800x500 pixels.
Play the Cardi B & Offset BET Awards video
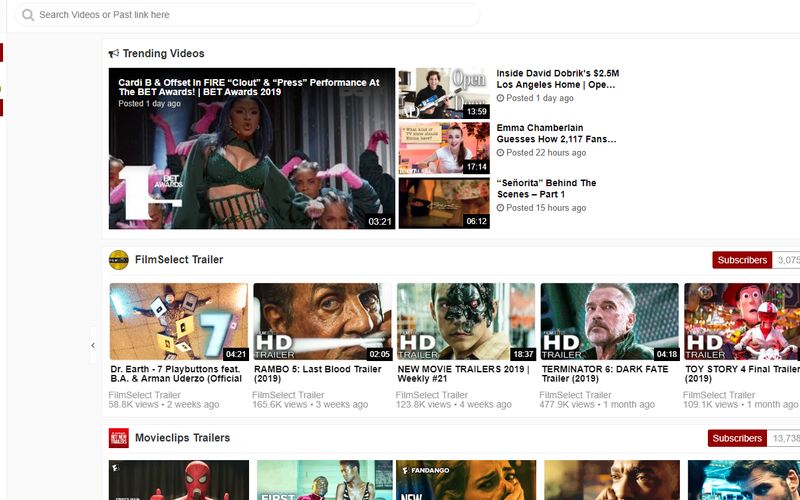tap(252, 148)
